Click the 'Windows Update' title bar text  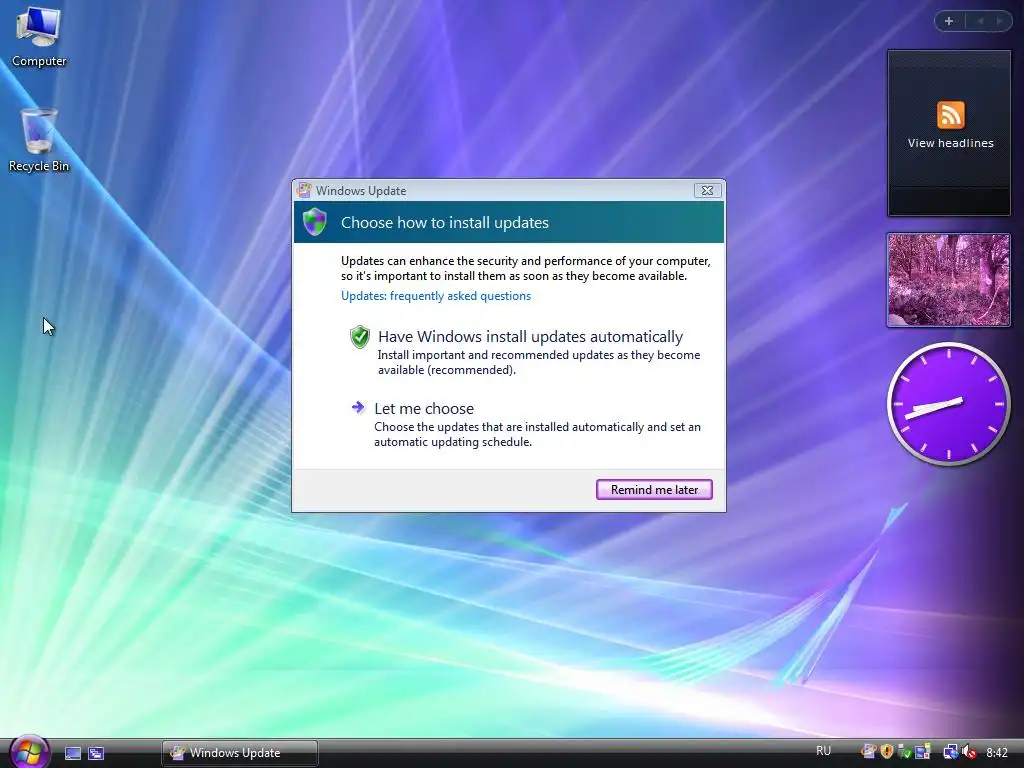click(361, 191)
